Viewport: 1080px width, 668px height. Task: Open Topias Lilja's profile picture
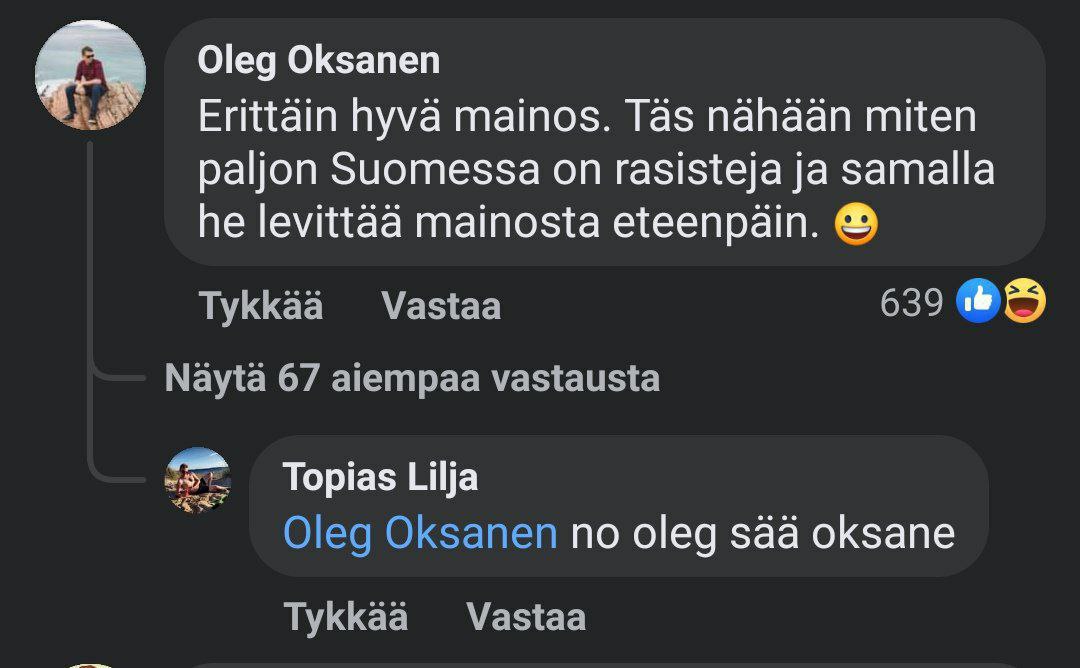[197, 480]
